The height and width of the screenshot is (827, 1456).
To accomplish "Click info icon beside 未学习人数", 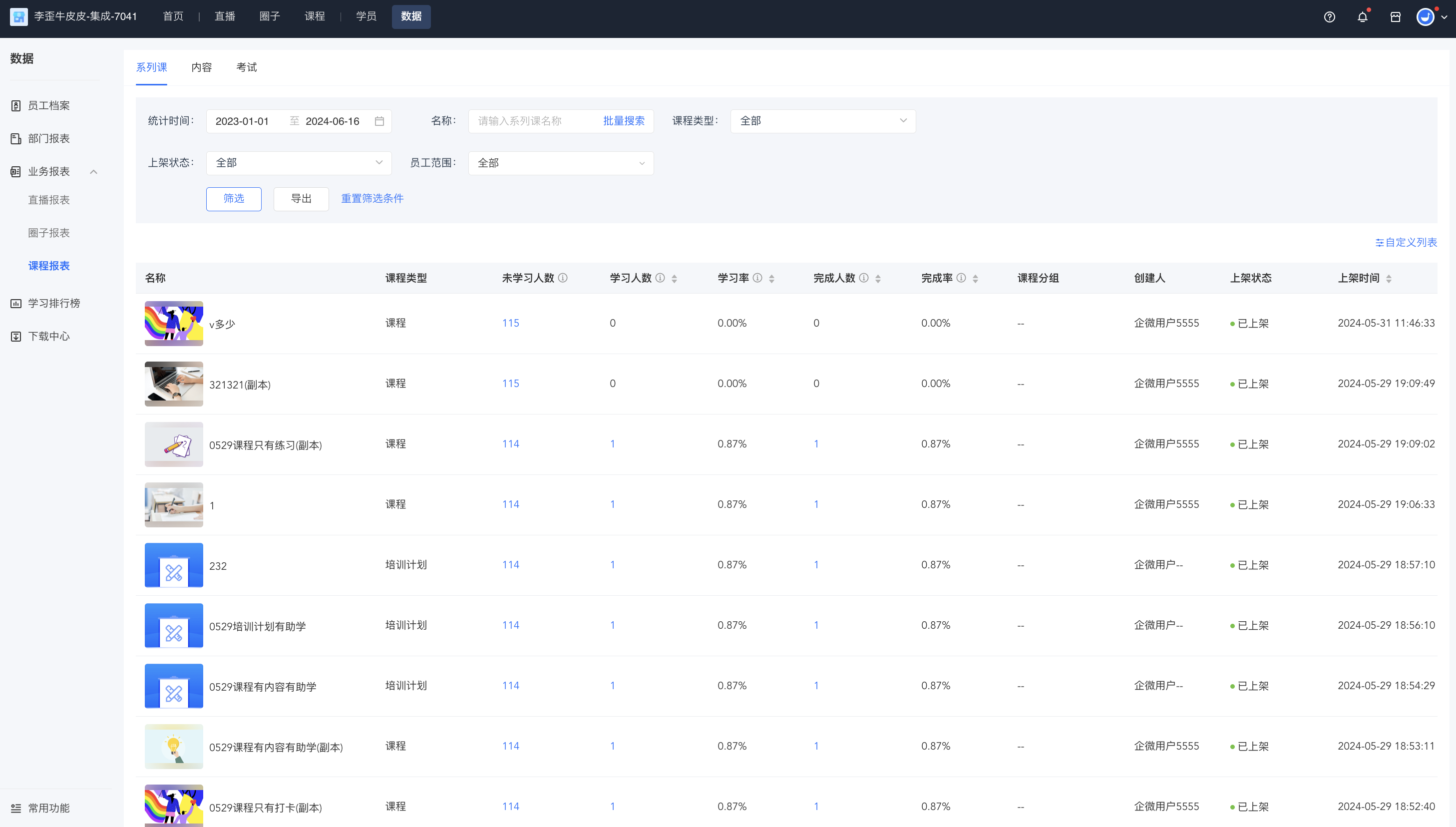I will tap(563, 278).
